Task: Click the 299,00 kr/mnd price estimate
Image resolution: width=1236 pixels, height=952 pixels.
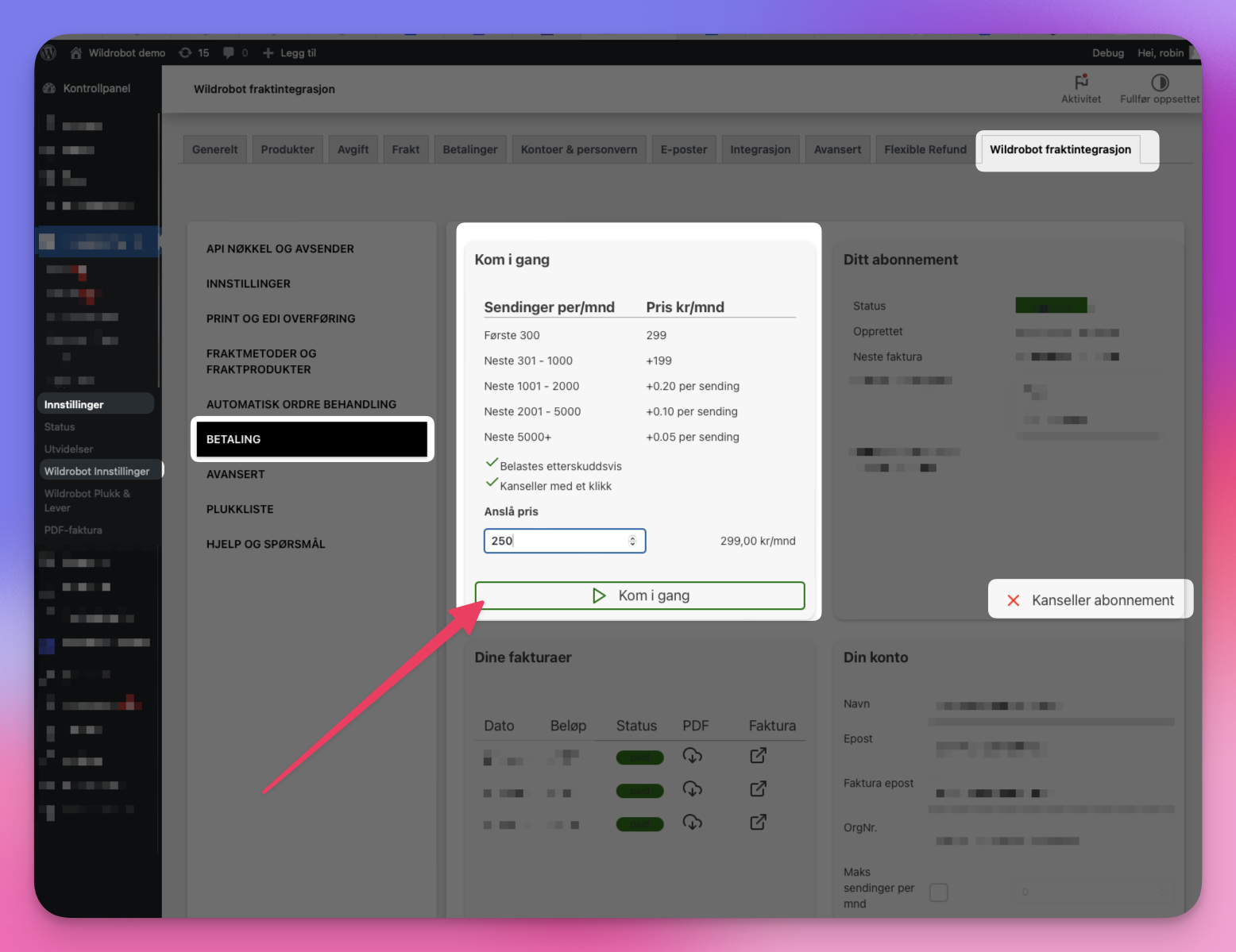Action: click(758, 541)
